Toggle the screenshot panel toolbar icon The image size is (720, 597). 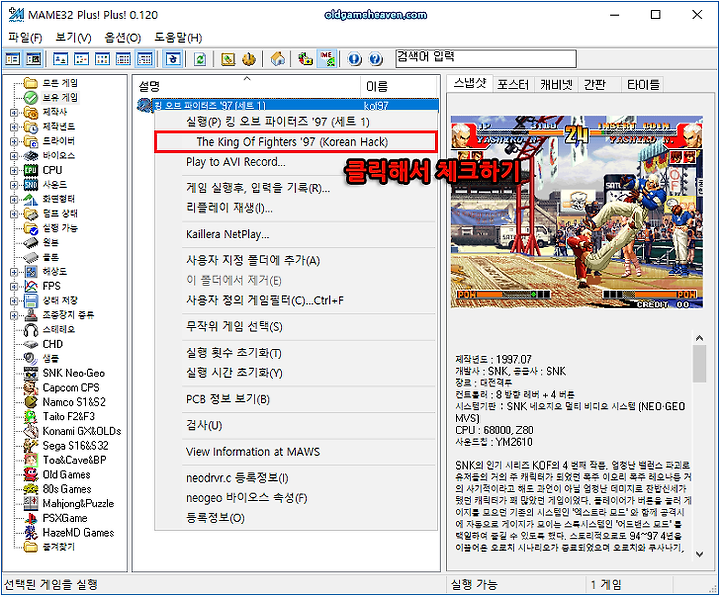coord(33,59)
